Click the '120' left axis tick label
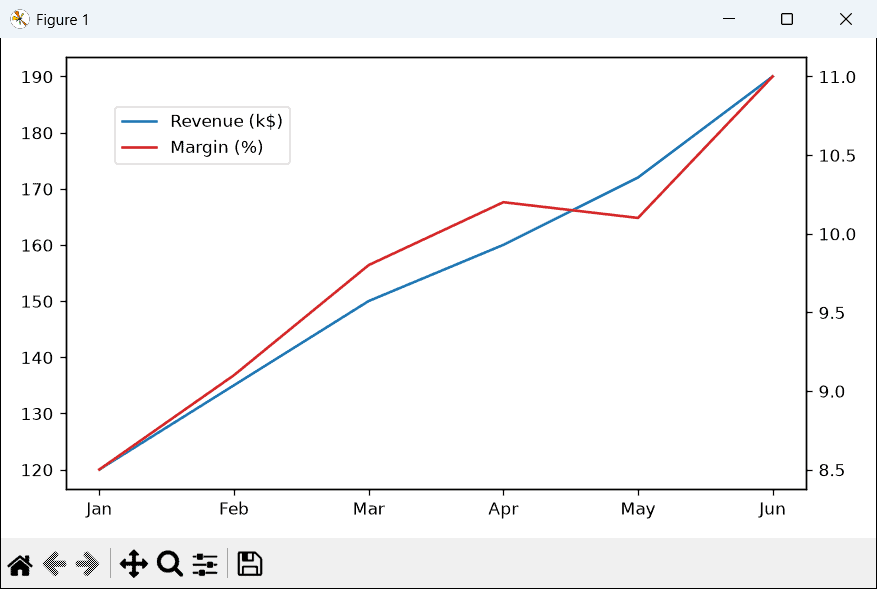The image size is (877, 589). (37, 470)
